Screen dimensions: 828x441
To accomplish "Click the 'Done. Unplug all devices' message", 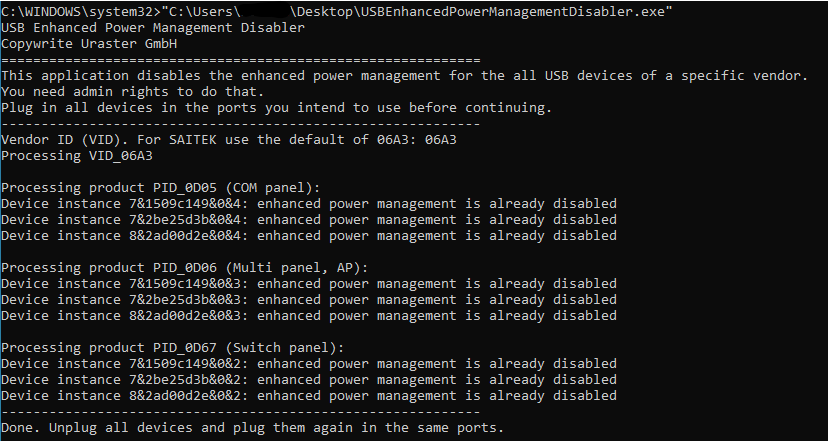I will pyautogui.click(x=252, y=427).
